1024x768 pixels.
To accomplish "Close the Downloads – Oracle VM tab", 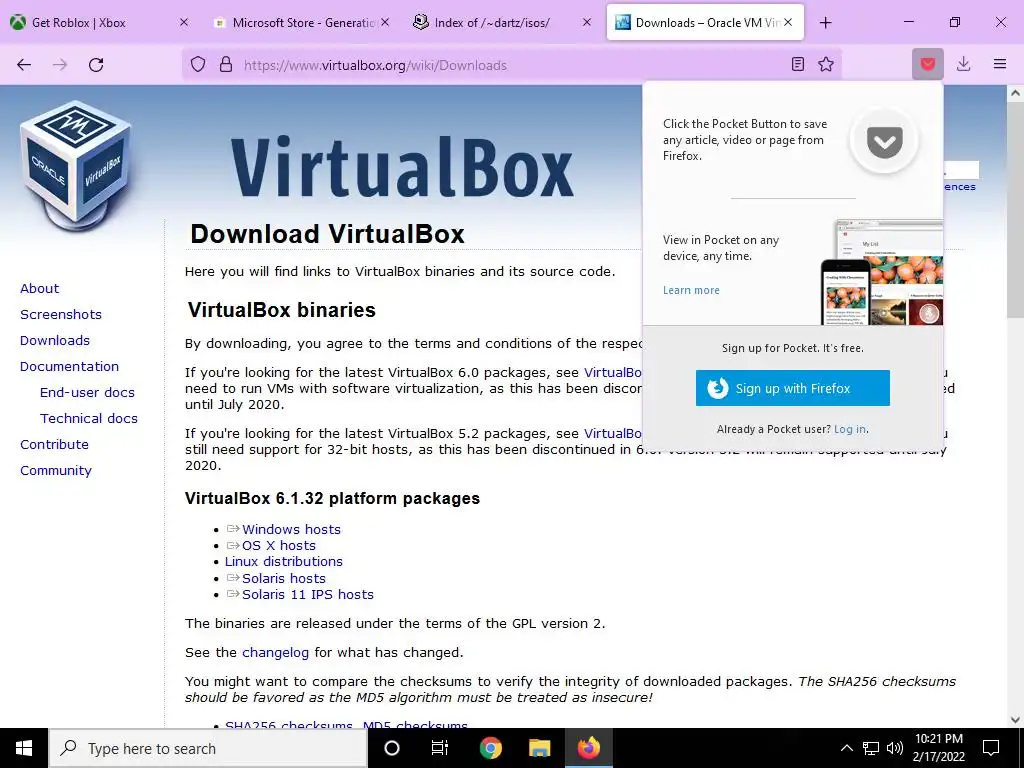I will (788, 22).
